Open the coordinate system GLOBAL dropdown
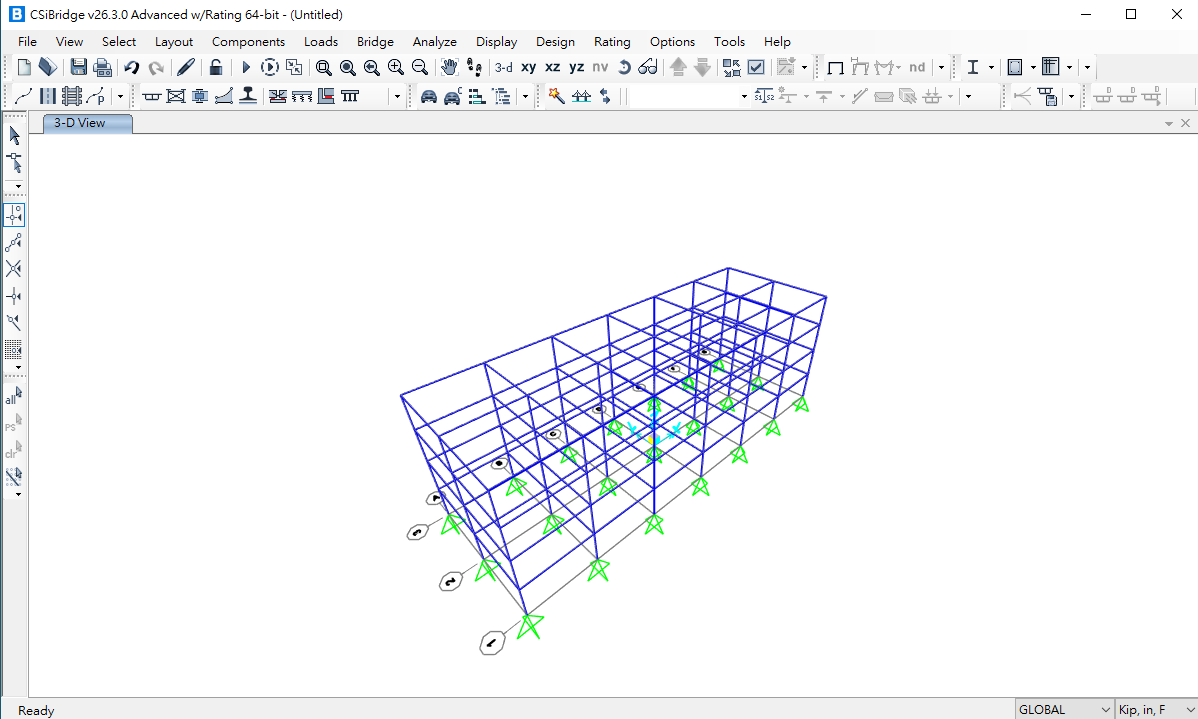The image size is (1198, 719). (1064, 710)
